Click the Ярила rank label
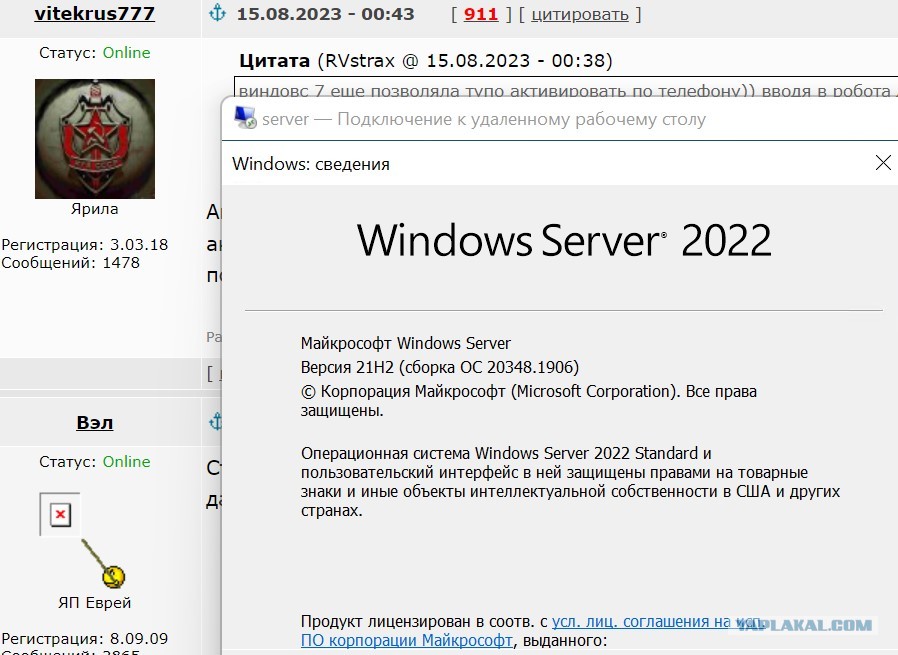898x655 pixels. [x=94, y=209]
